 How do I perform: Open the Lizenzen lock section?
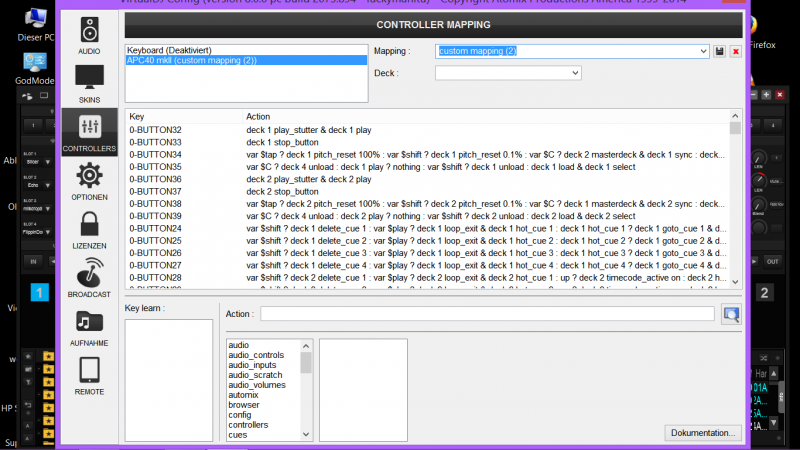click(x=89, y=228)
